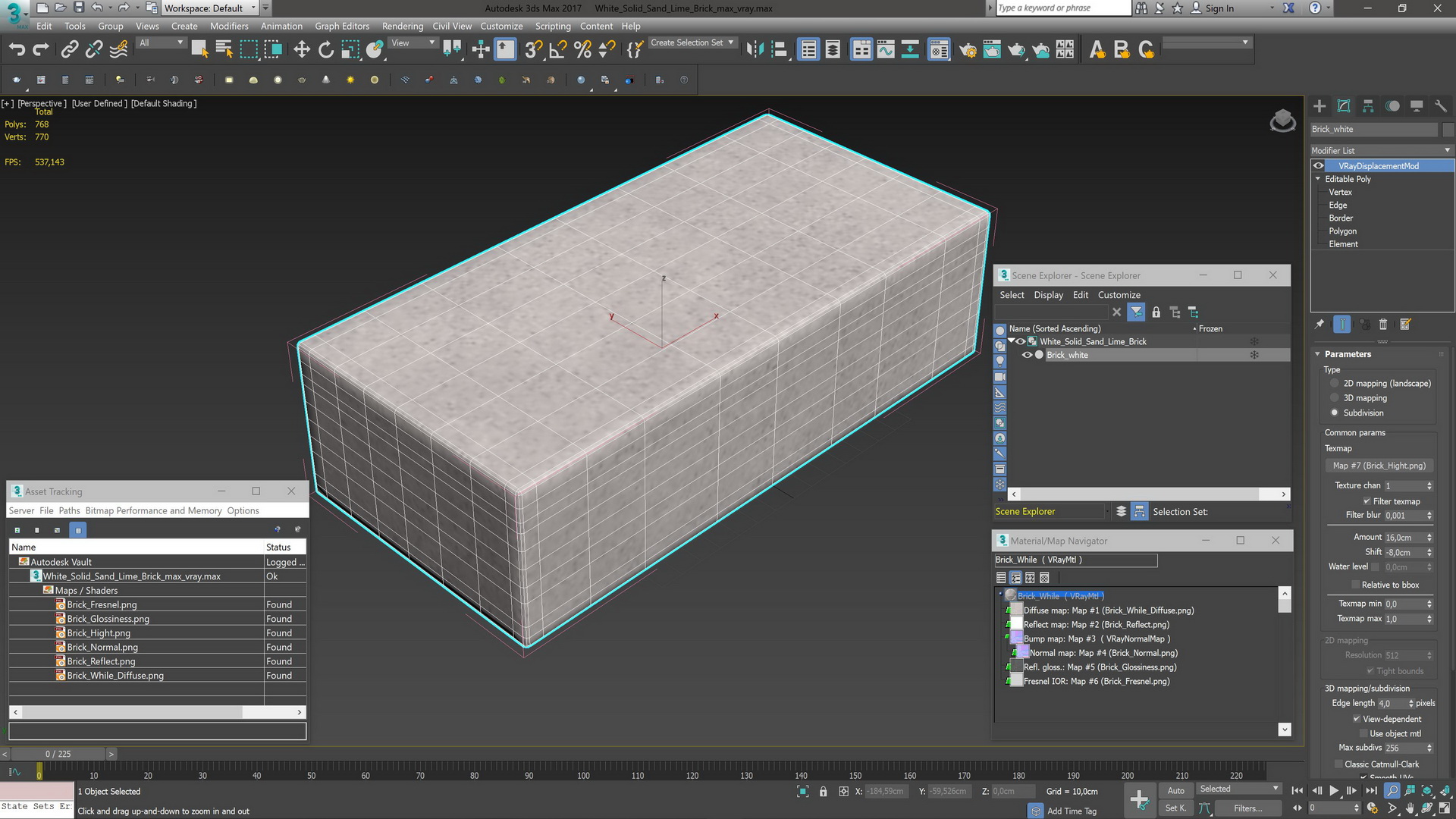
Task: Open the Scripting menu
Action: tap(553, 26)
